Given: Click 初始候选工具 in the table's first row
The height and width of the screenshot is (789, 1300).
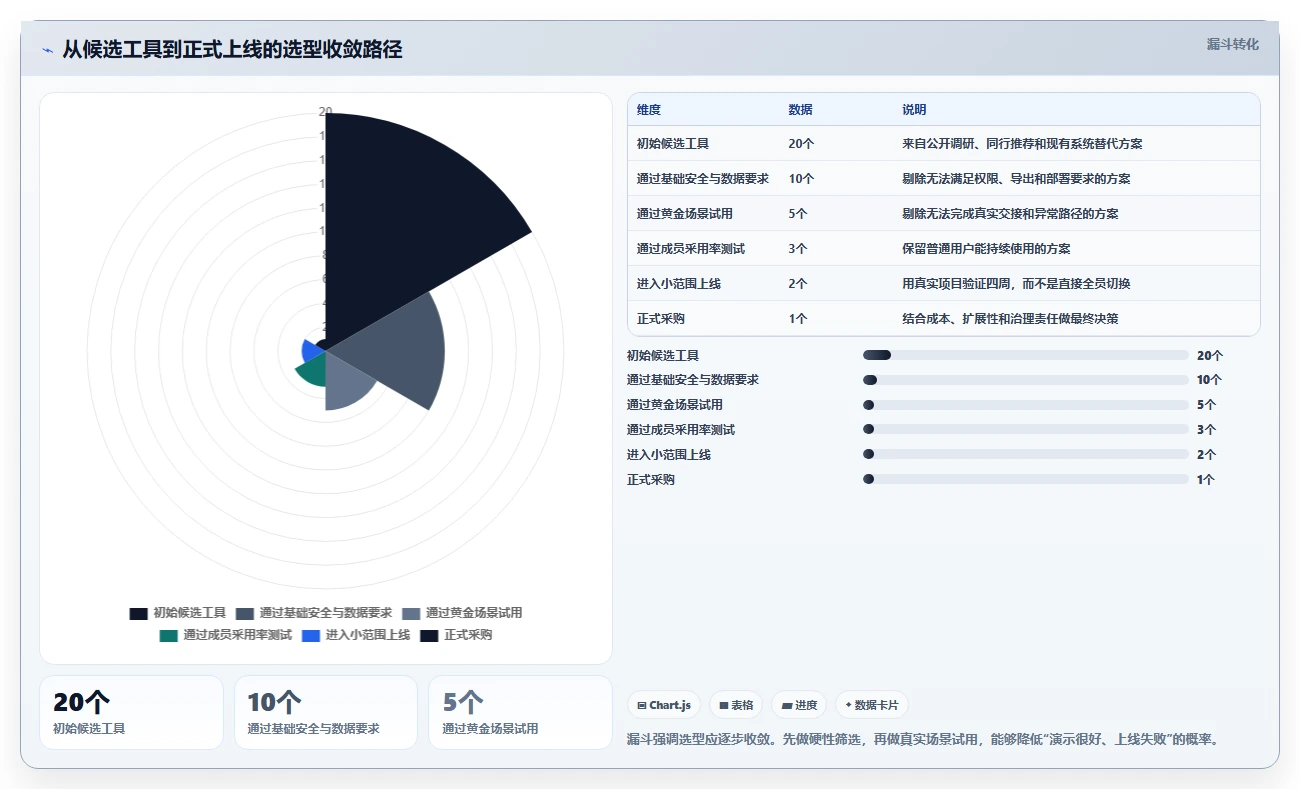Looking at the screenshot, I should tap(673, 144).
